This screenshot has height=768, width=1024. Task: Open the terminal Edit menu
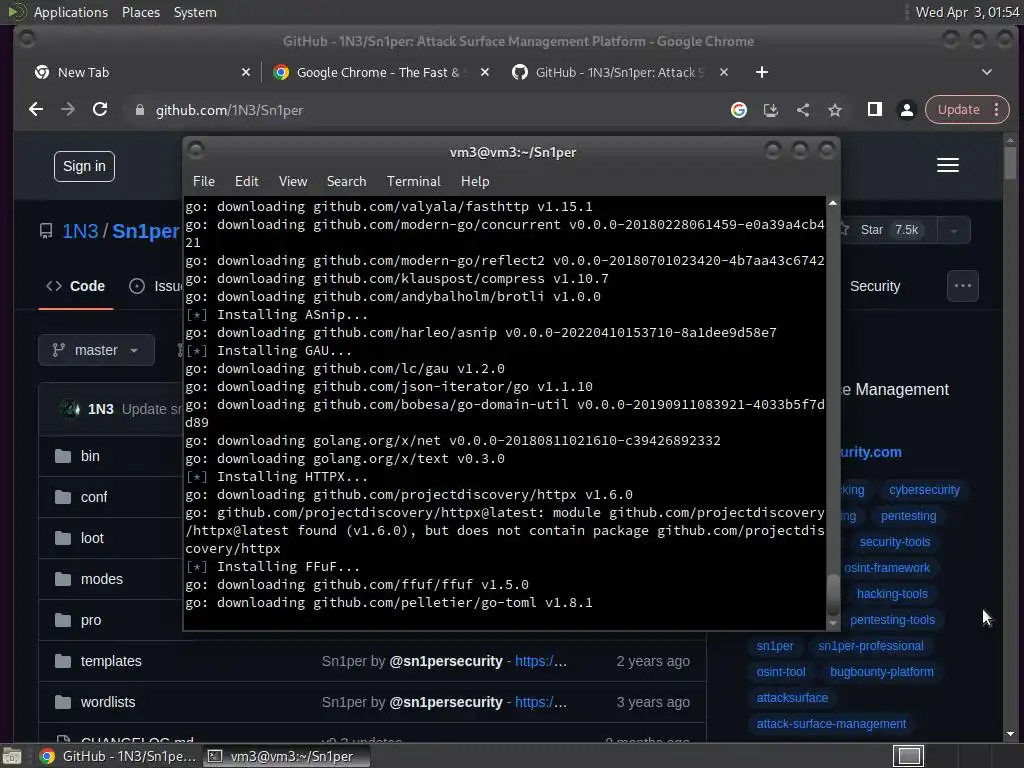coord(246,182)
